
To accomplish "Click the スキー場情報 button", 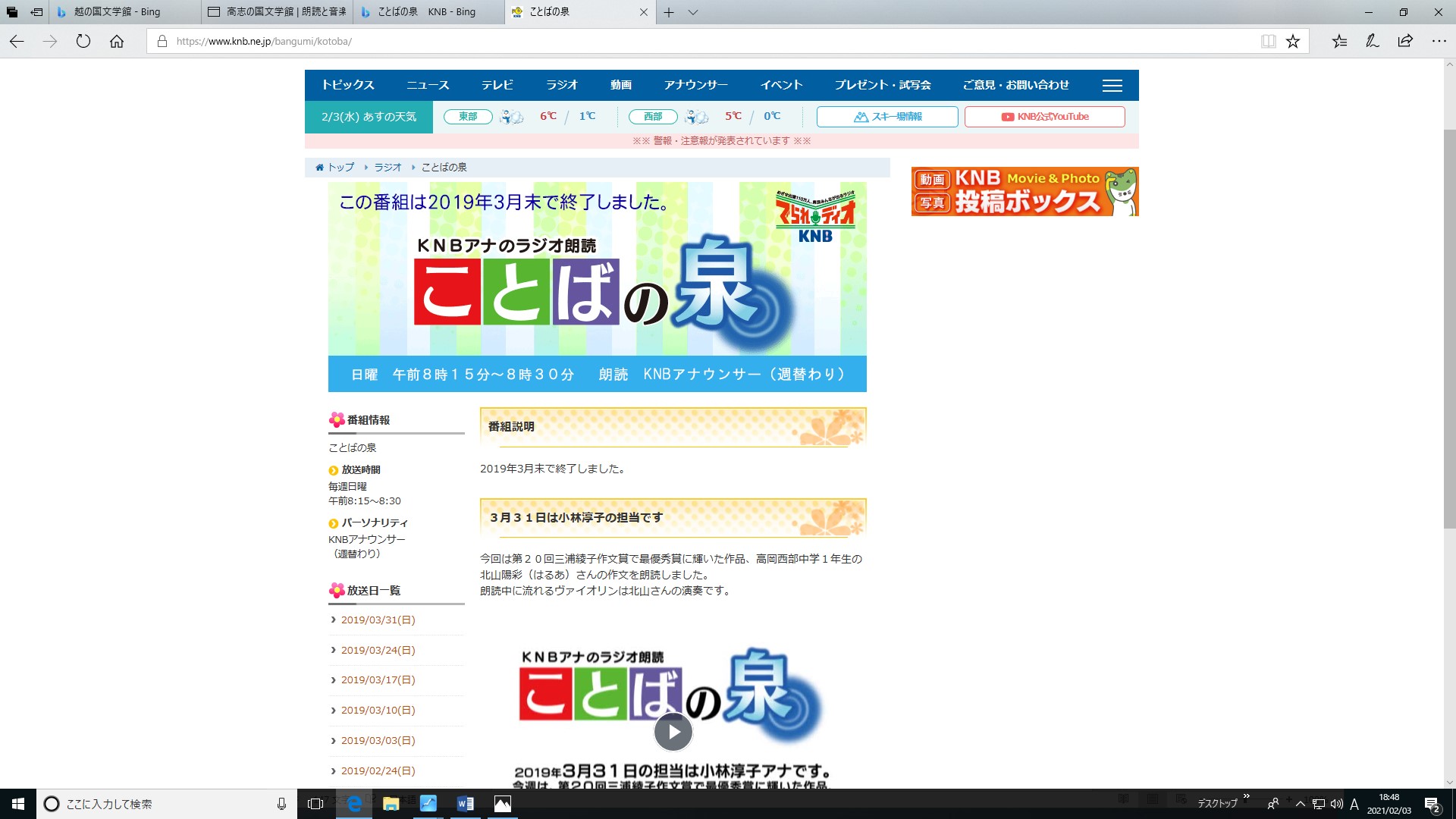I will tap(887, 117).
